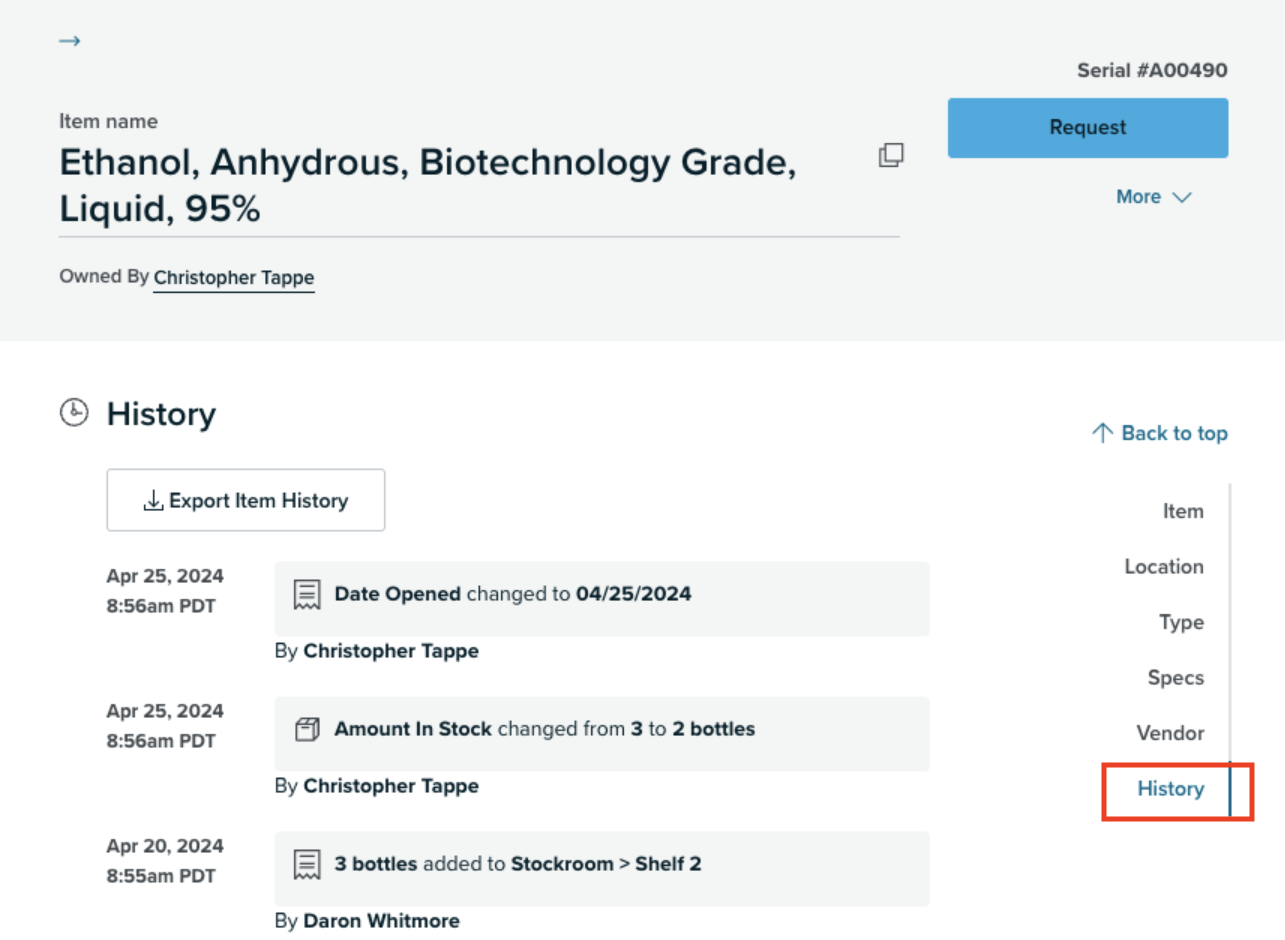The width and height of the screenshot is (1285, 940).
Task: Click the clock icon beside the History heading
Action: [x=72, y=413]
